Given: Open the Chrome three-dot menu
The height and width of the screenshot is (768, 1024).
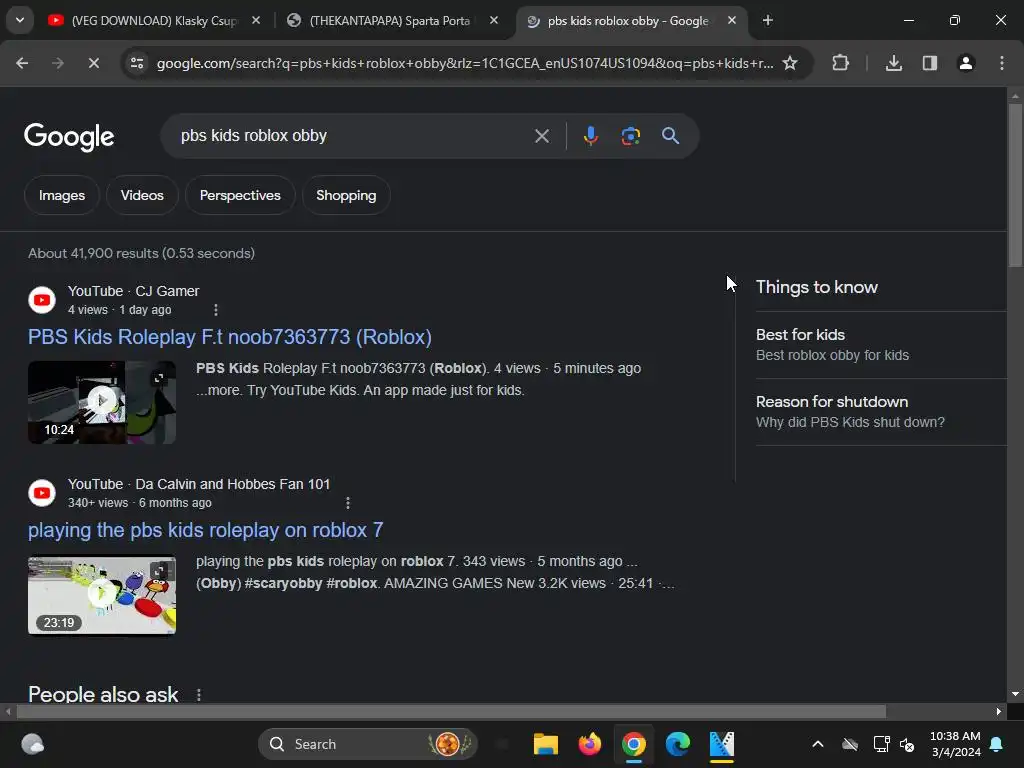Looking at the screenshot, I should click(1002, 63).
